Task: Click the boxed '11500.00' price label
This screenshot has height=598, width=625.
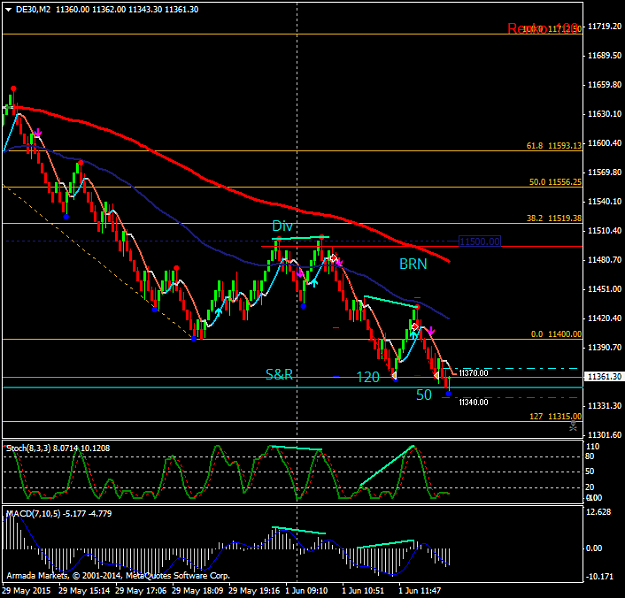Action: click(x=480, y=242)
